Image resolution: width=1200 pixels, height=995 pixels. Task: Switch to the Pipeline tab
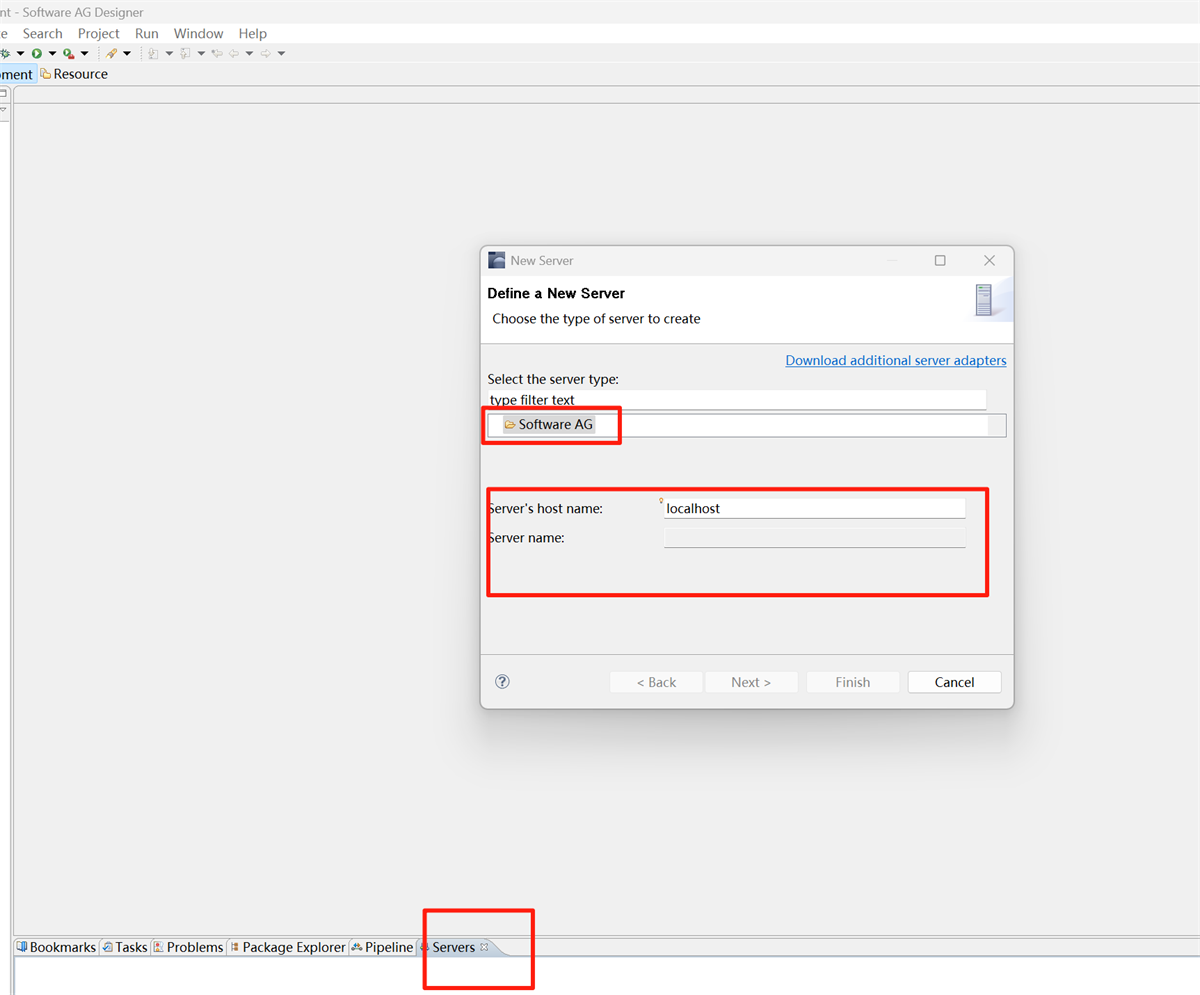coord(382,947)
